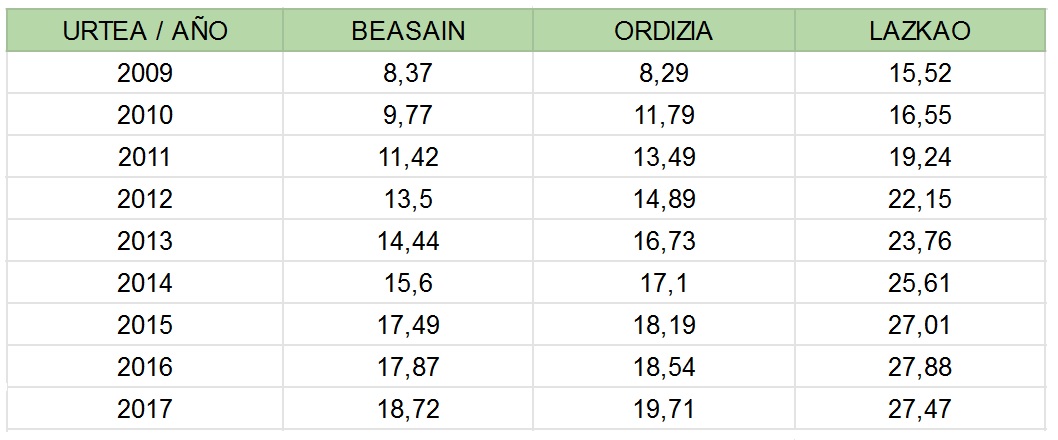This screenshot has width=1058, height=440.
Task: Click Lazkao value 27,88 for 2016
Action: (x=920, y=367)
